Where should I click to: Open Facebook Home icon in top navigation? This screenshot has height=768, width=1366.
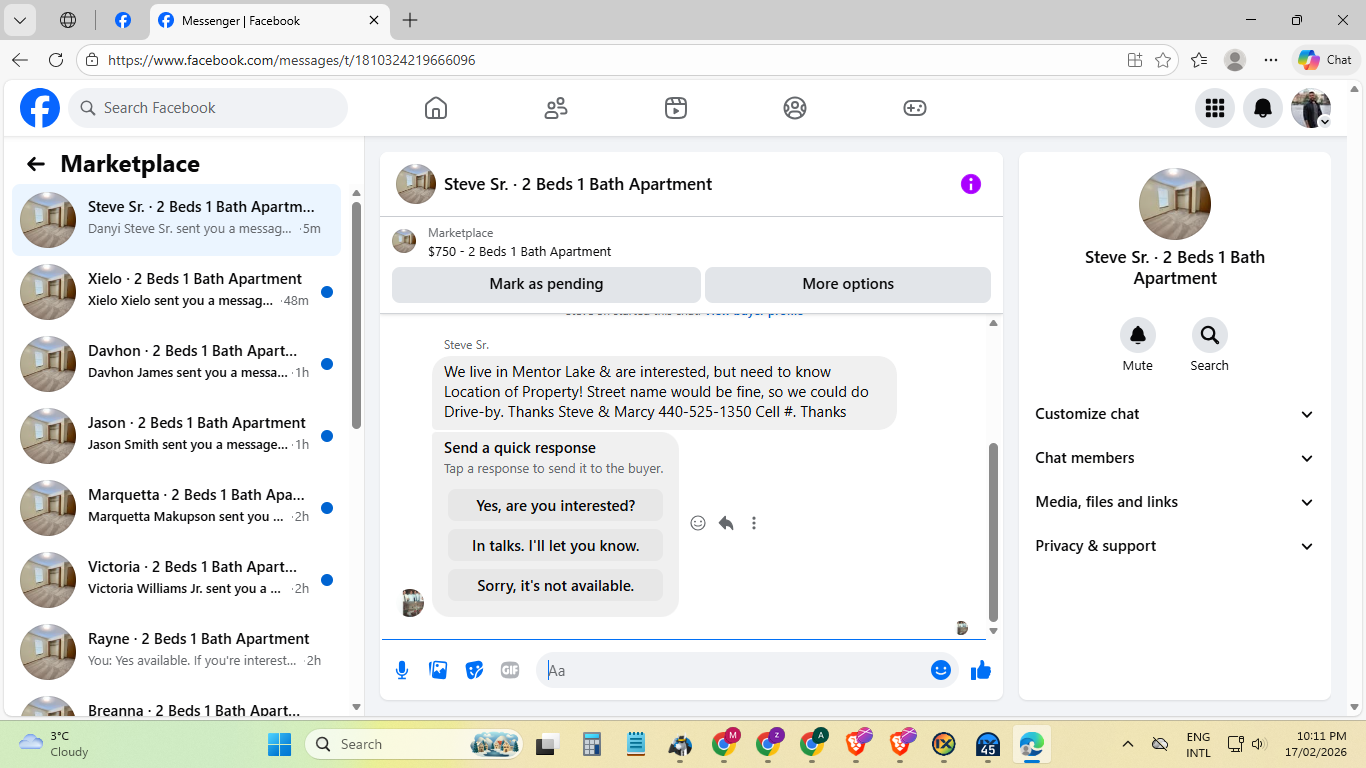[x=436, y=108]
